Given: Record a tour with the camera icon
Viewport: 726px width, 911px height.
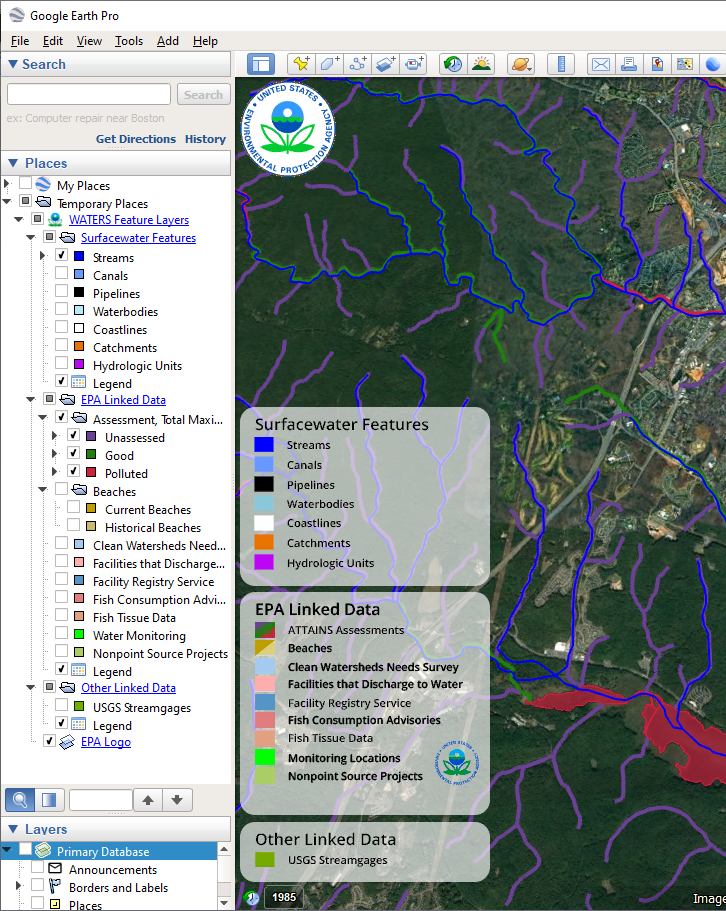Looking at the screenshot, I should tap(414, 64).
